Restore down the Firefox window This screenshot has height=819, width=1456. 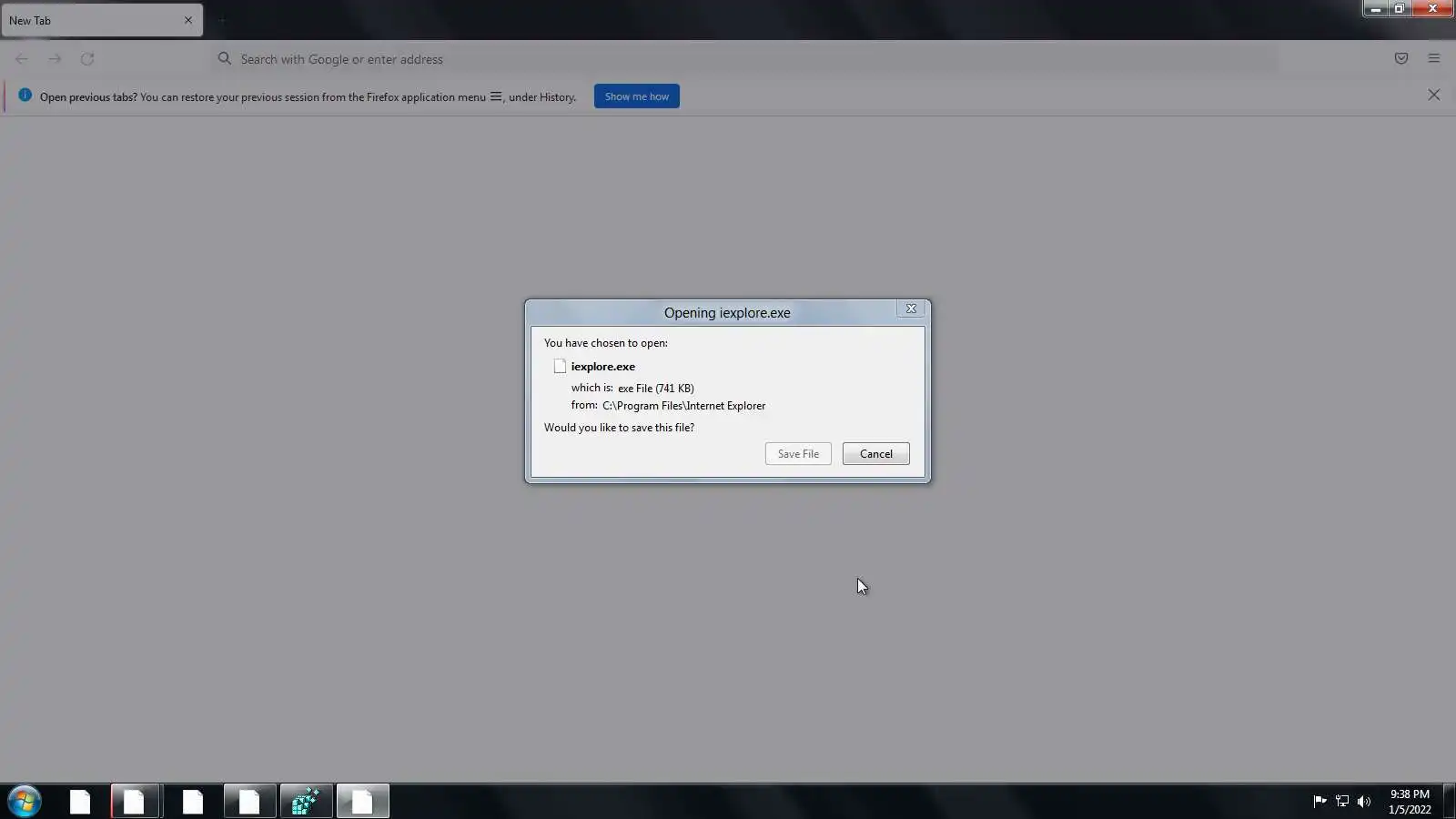(1399, 9)
